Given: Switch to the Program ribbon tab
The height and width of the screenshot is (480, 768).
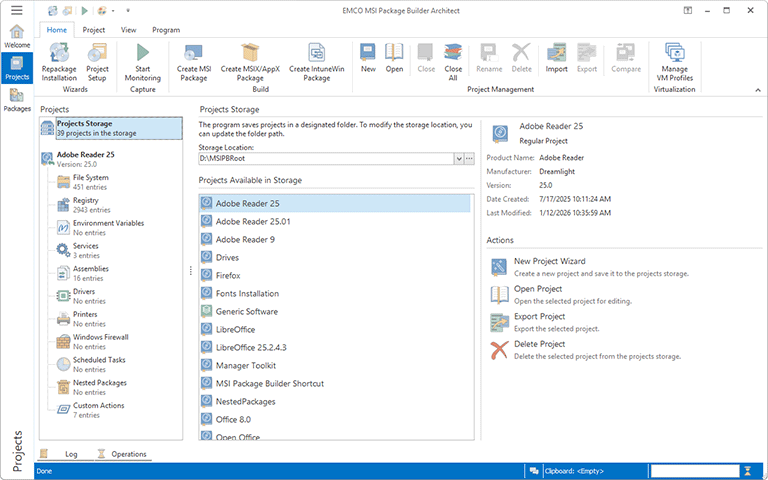Looking at the screenshot, I should pos(166,30).
